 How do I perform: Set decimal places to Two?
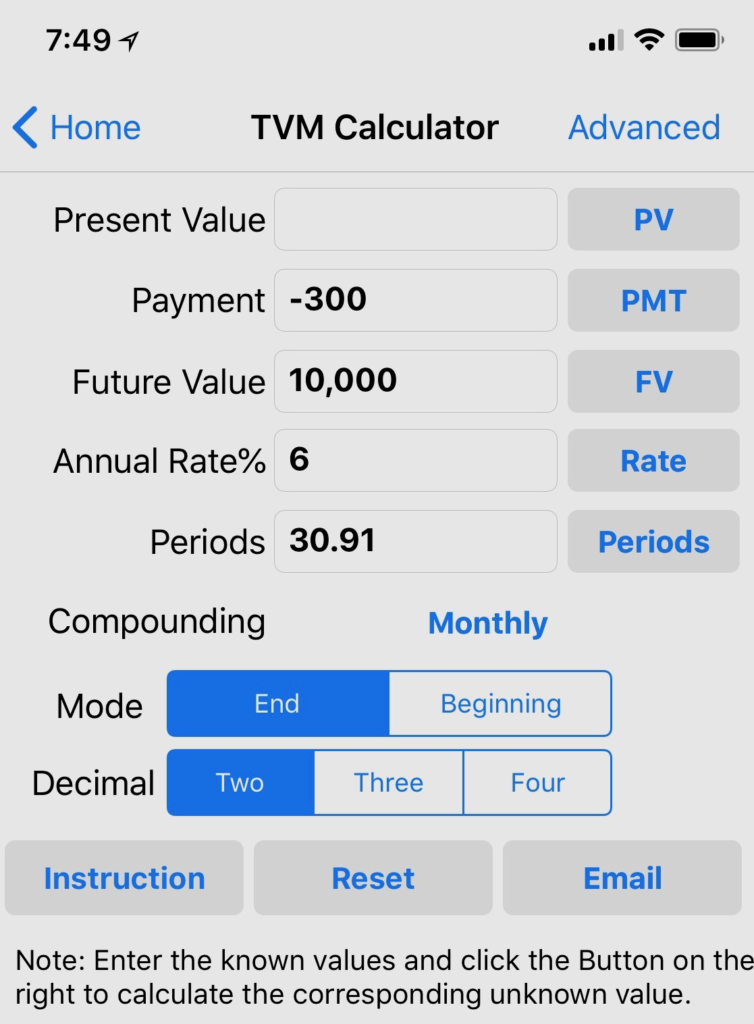pyautogui.click(x=240, y=782)
